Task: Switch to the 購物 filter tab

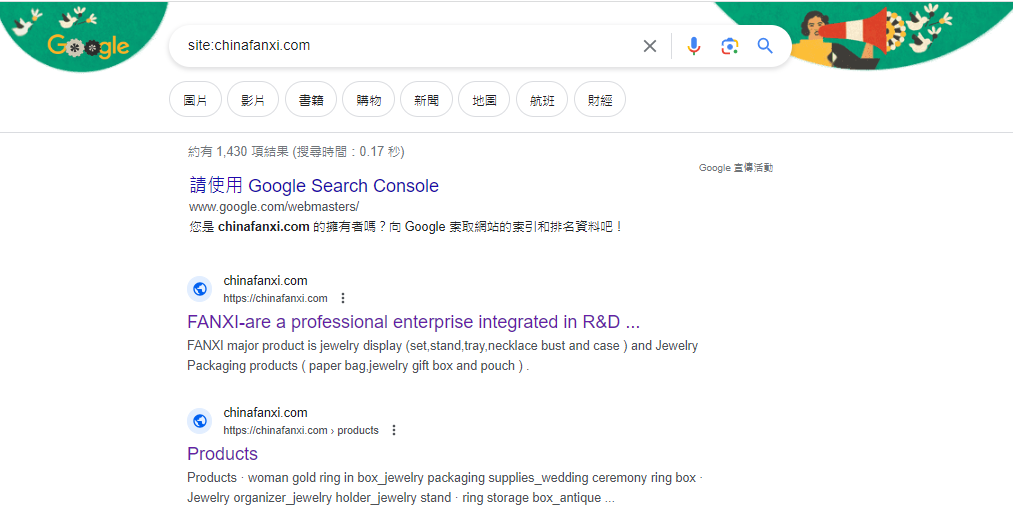Action: click(368, 99)
